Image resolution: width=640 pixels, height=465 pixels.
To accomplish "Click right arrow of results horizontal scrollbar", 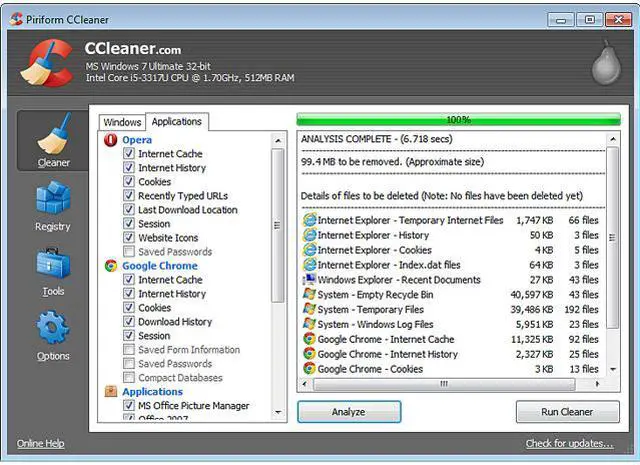I will pyautogui.click(x=597, y=384).
